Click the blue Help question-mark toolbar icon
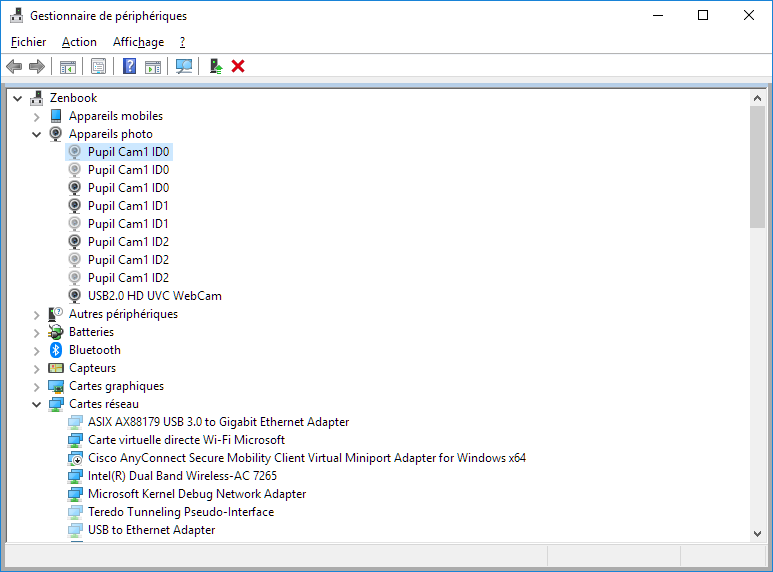773x572 pixels. pyautogui.click(x=129, y=66)
